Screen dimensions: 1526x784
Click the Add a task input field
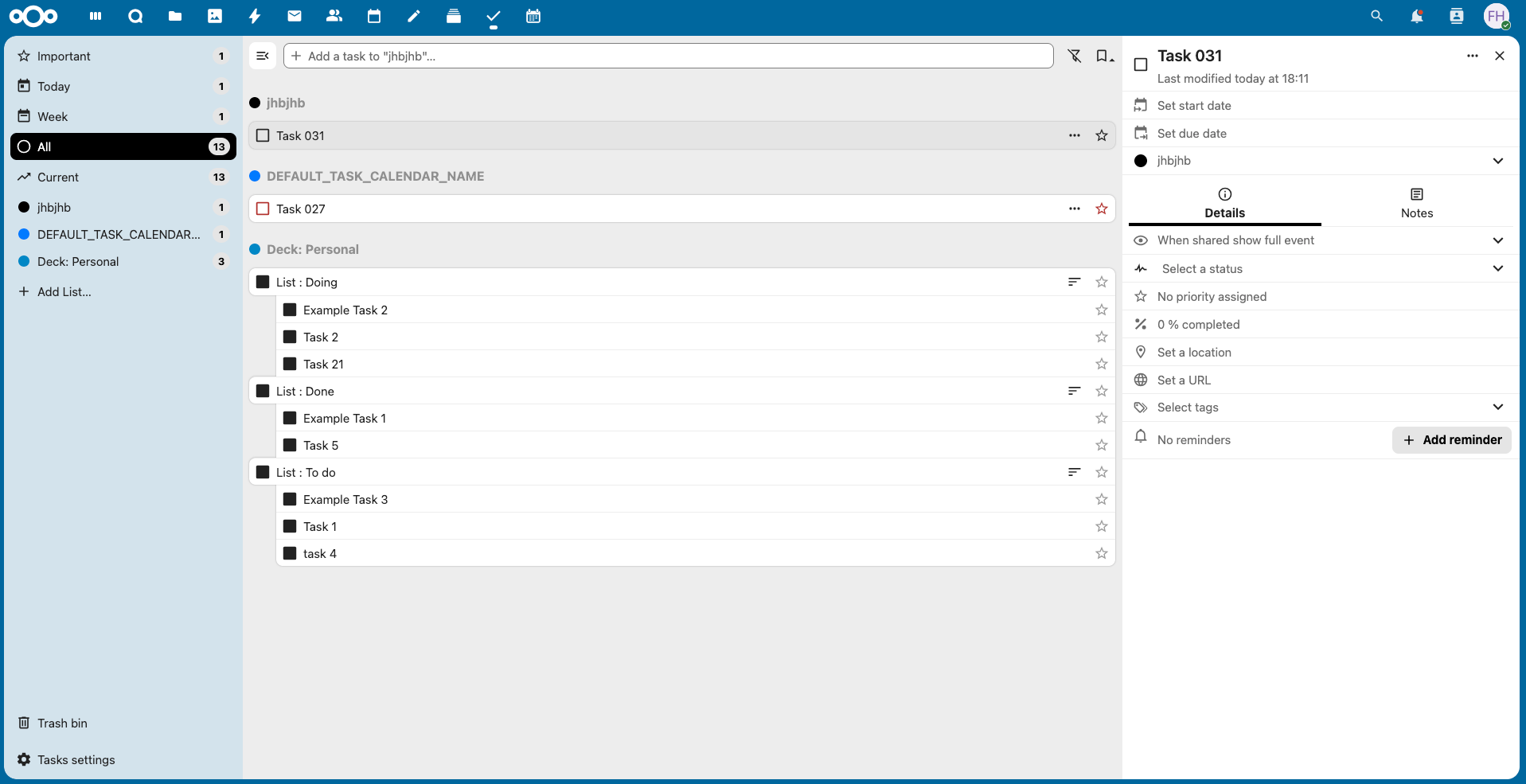(x=669, y=56)
